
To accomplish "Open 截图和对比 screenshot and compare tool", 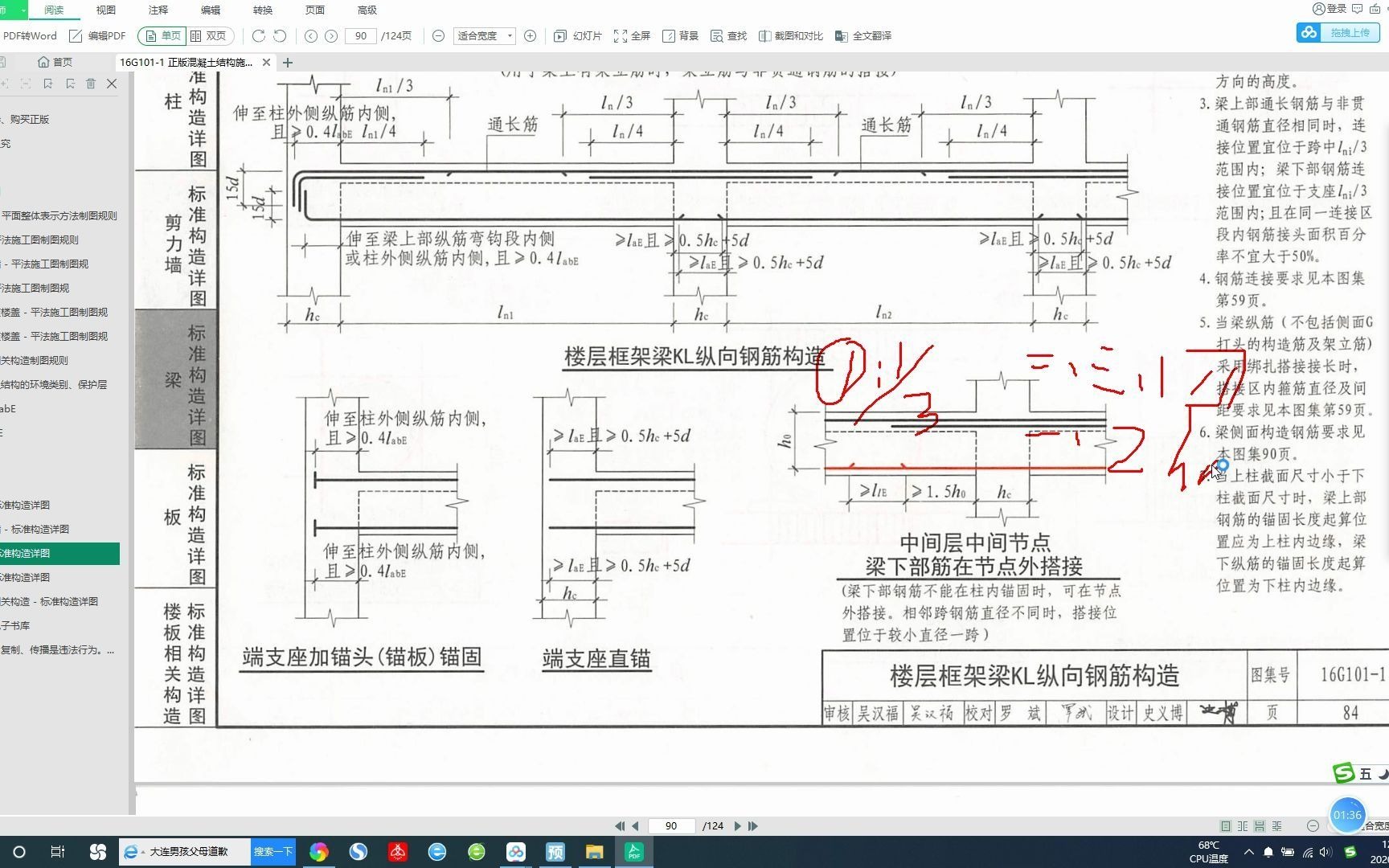I will pos(791,35).
